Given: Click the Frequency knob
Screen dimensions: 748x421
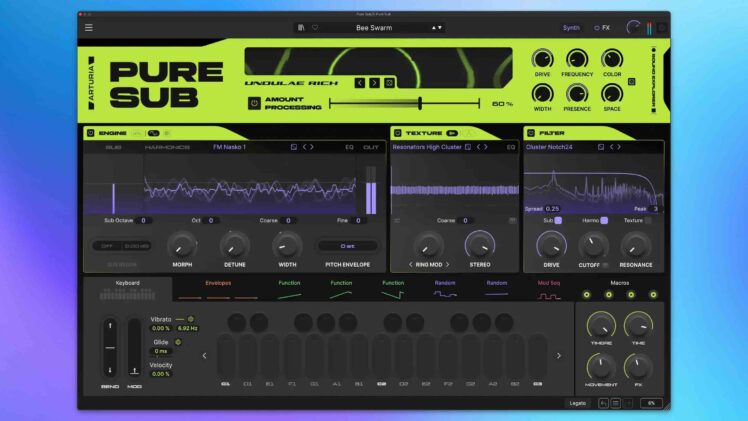Looking at the screenshot, I should coord(577,60).
